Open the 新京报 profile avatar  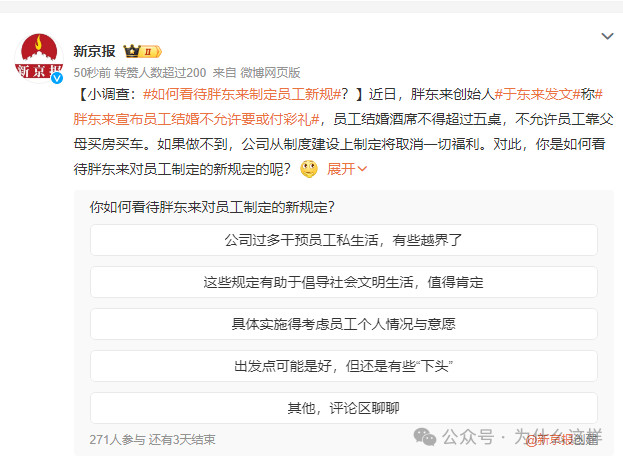[x=39, y=58]
